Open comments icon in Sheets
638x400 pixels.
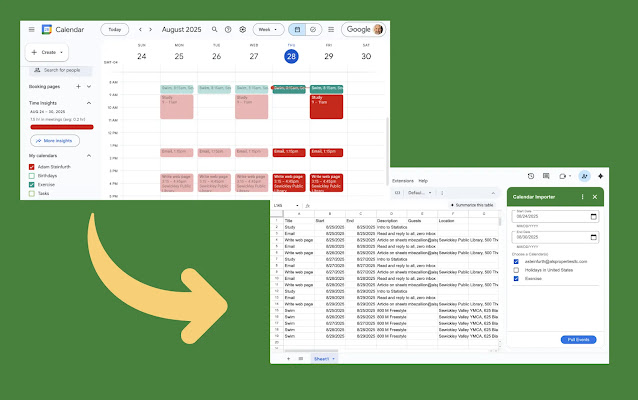[546, 176]
